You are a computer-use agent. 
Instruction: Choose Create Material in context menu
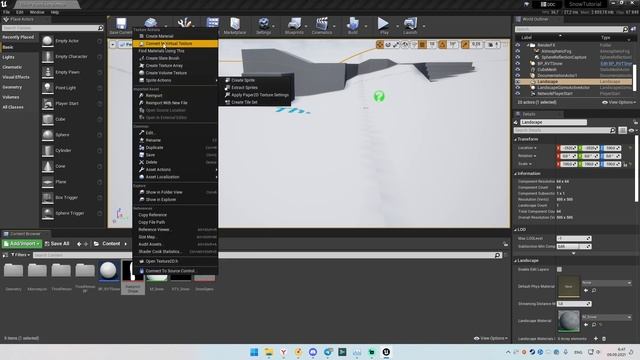[176, 36]
